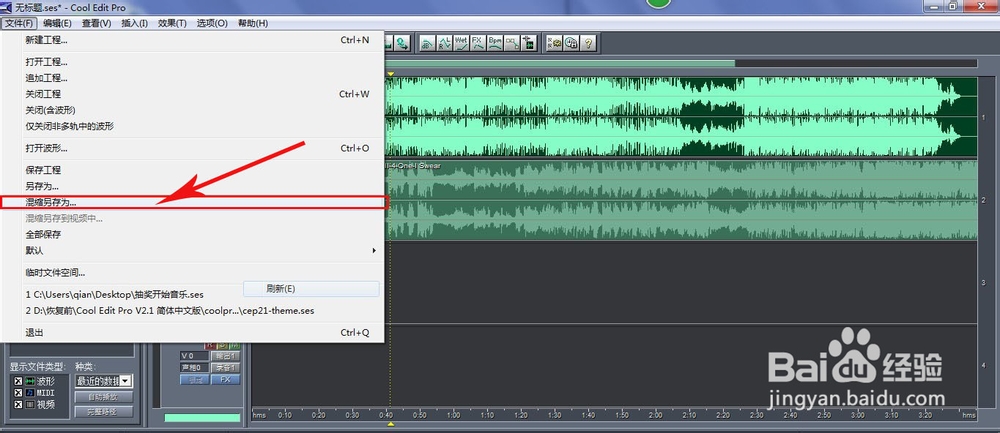Screen dimensions: 1000x433
Task: Select the track 1 waveform clip
Action: pyautogui.click(x=680, y=117)
